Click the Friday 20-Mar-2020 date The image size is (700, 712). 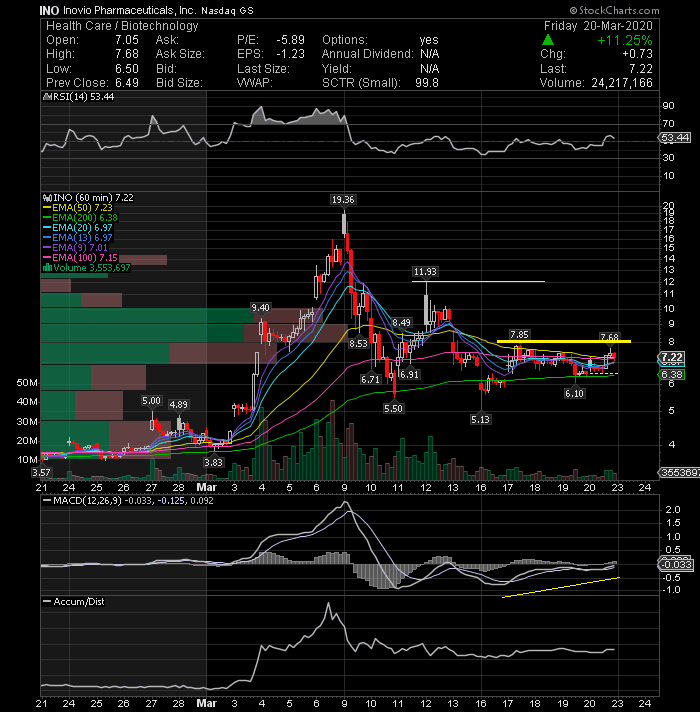[598, 26]
